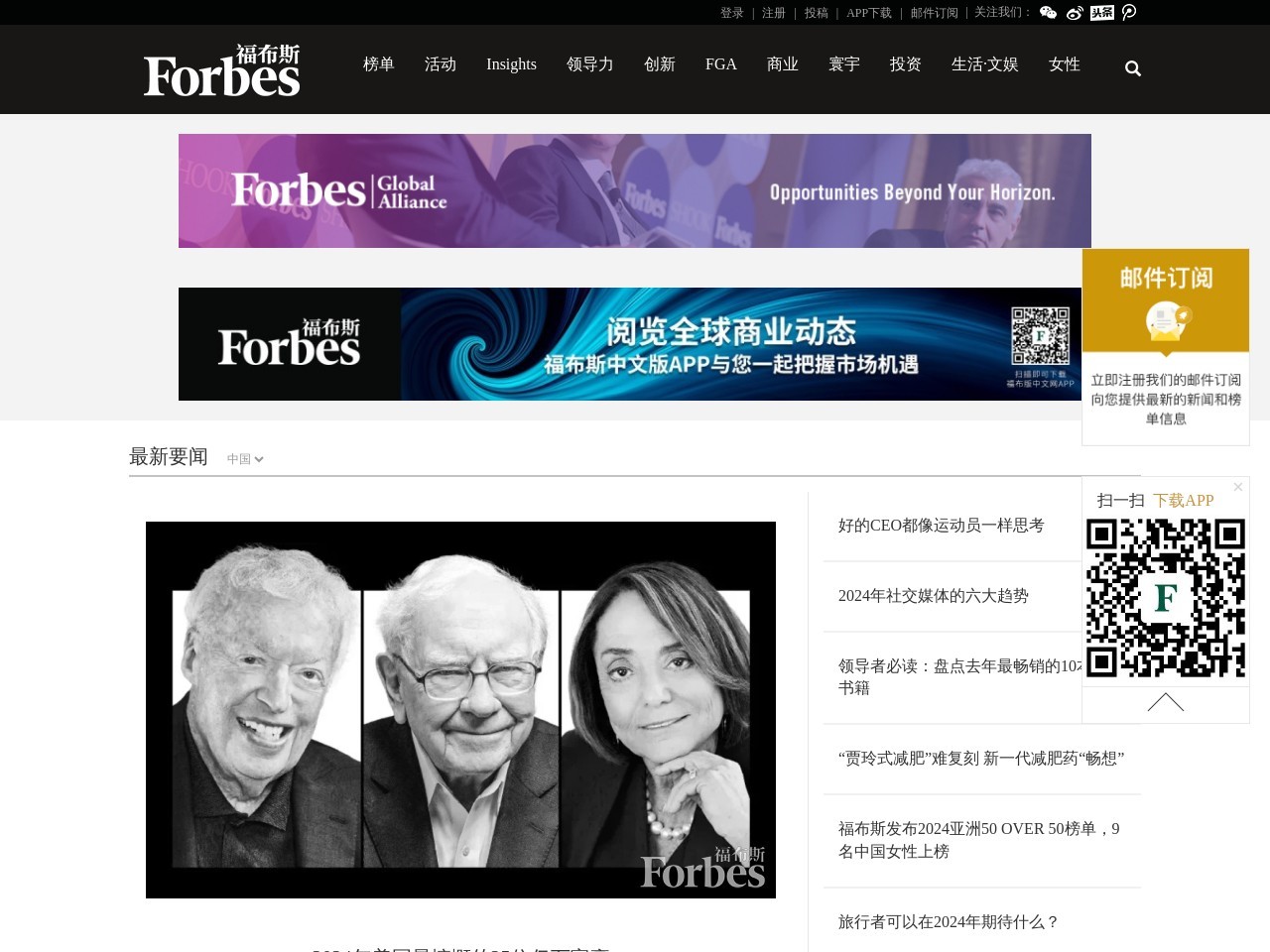Click the Forbes Global Alliance banner

[635, 191]
